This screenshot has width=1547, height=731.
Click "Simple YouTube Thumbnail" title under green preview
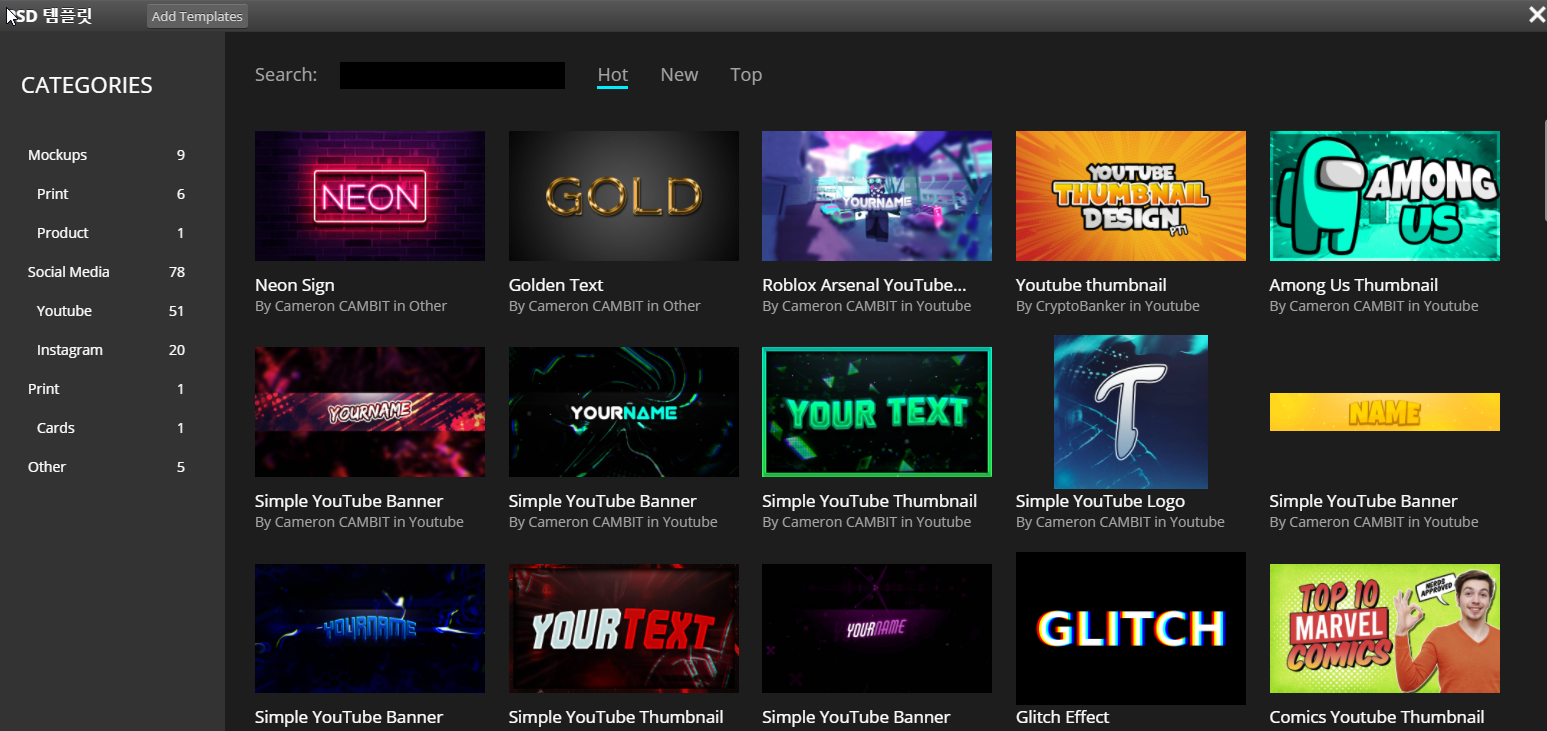(870, 501)
